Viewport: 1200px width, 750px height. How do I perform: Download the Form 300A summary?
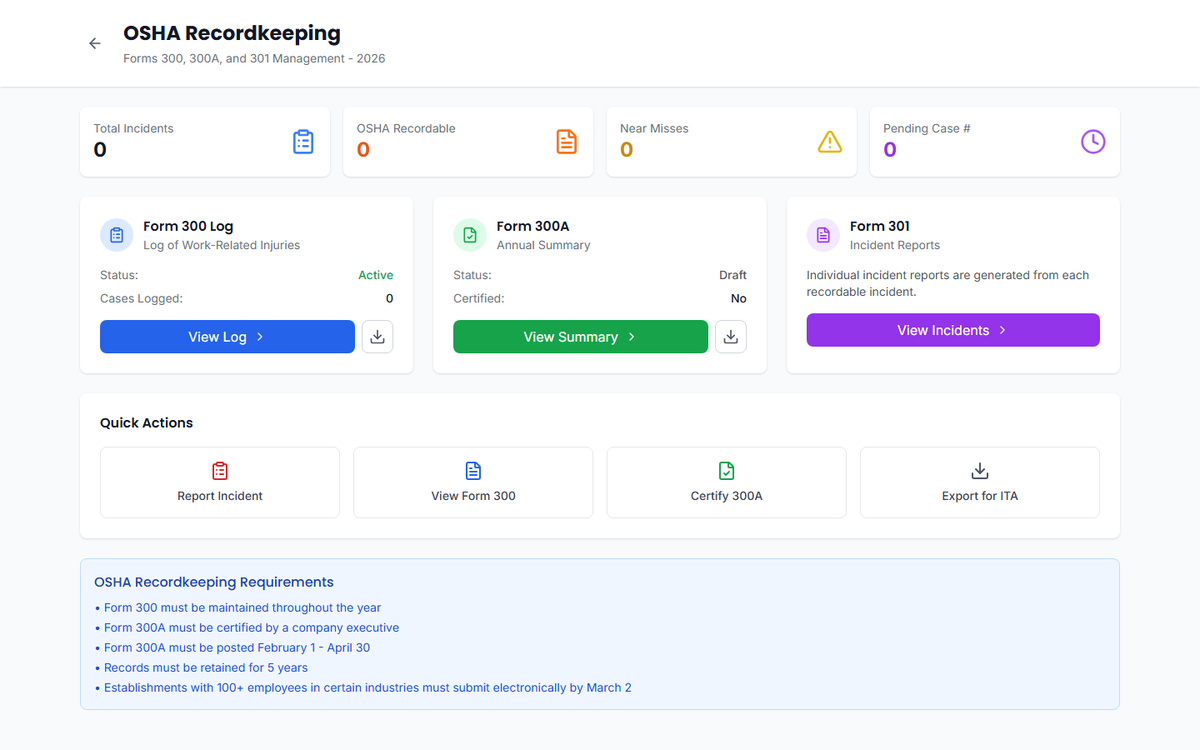coord(731,337)
